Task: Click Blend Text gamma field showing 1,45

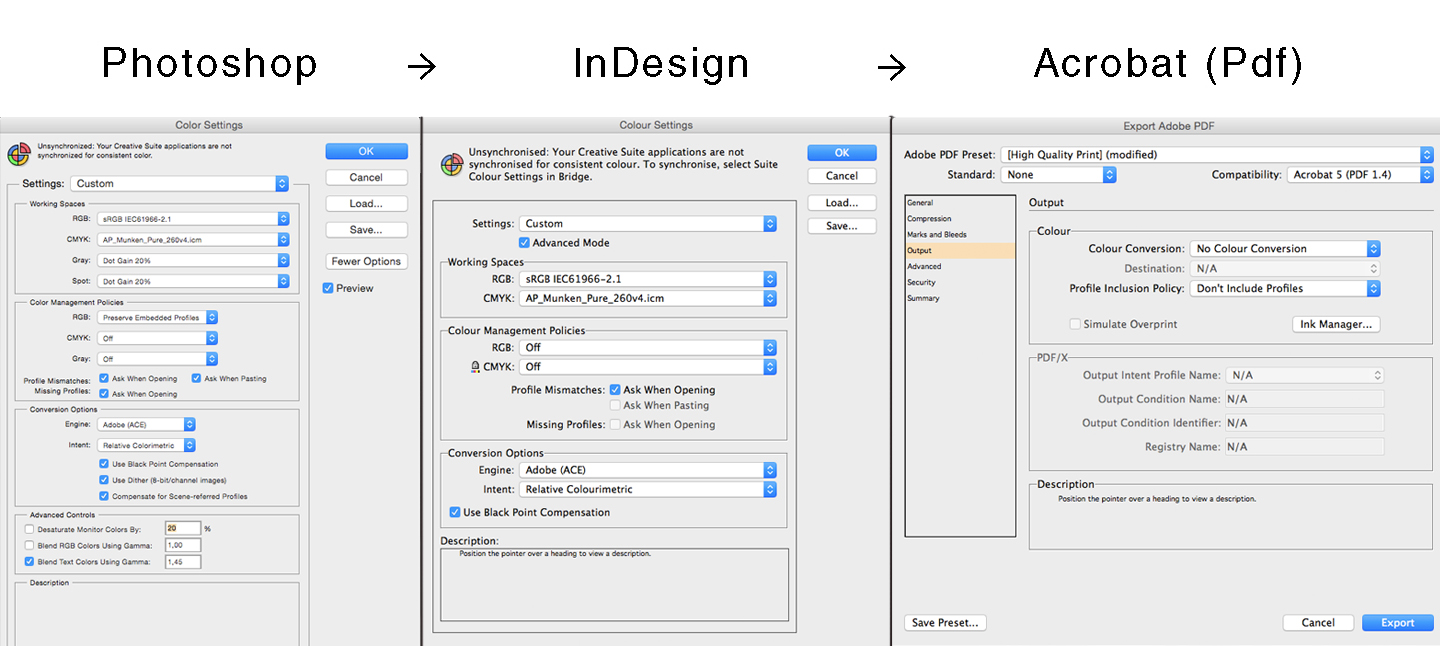Action: tap(183, 562)
